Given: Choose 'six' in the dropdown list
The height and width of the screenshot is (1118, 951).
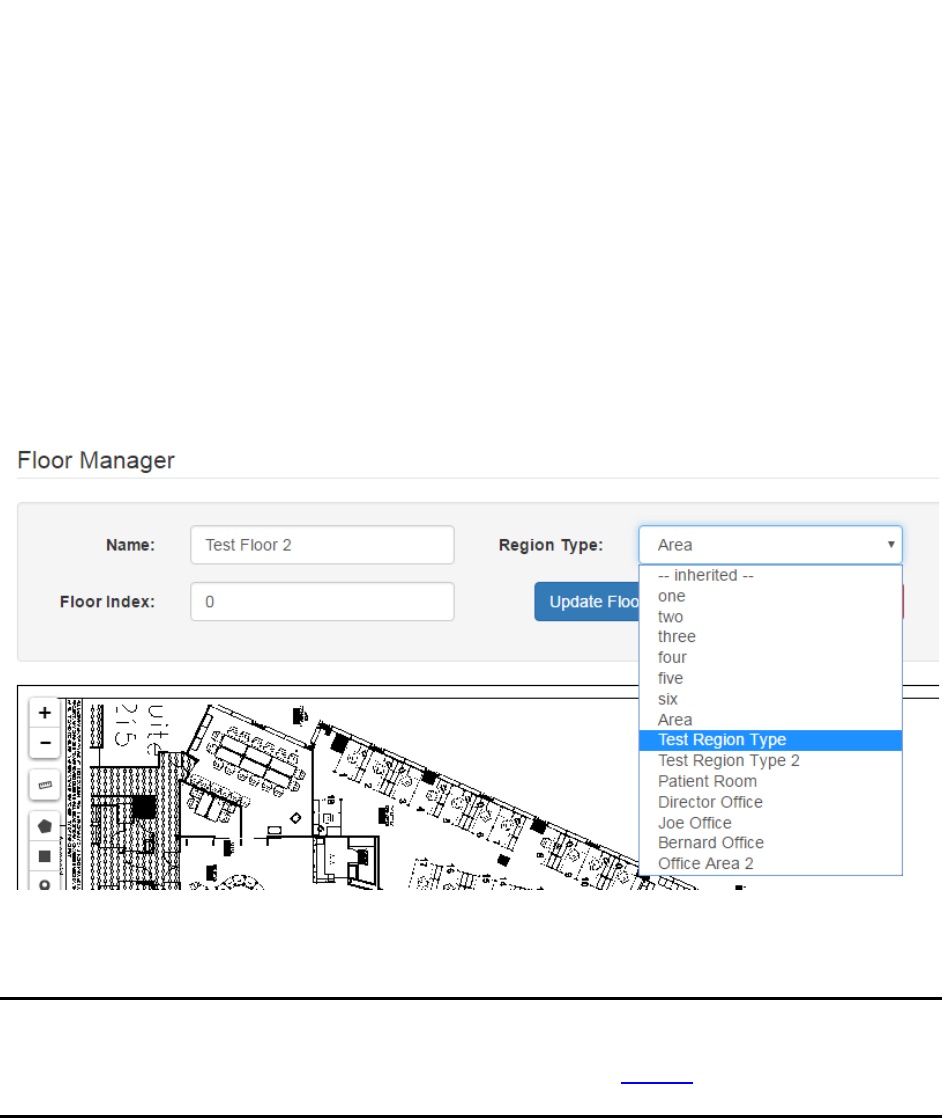Looking at the screenshot, I should 770,699.
